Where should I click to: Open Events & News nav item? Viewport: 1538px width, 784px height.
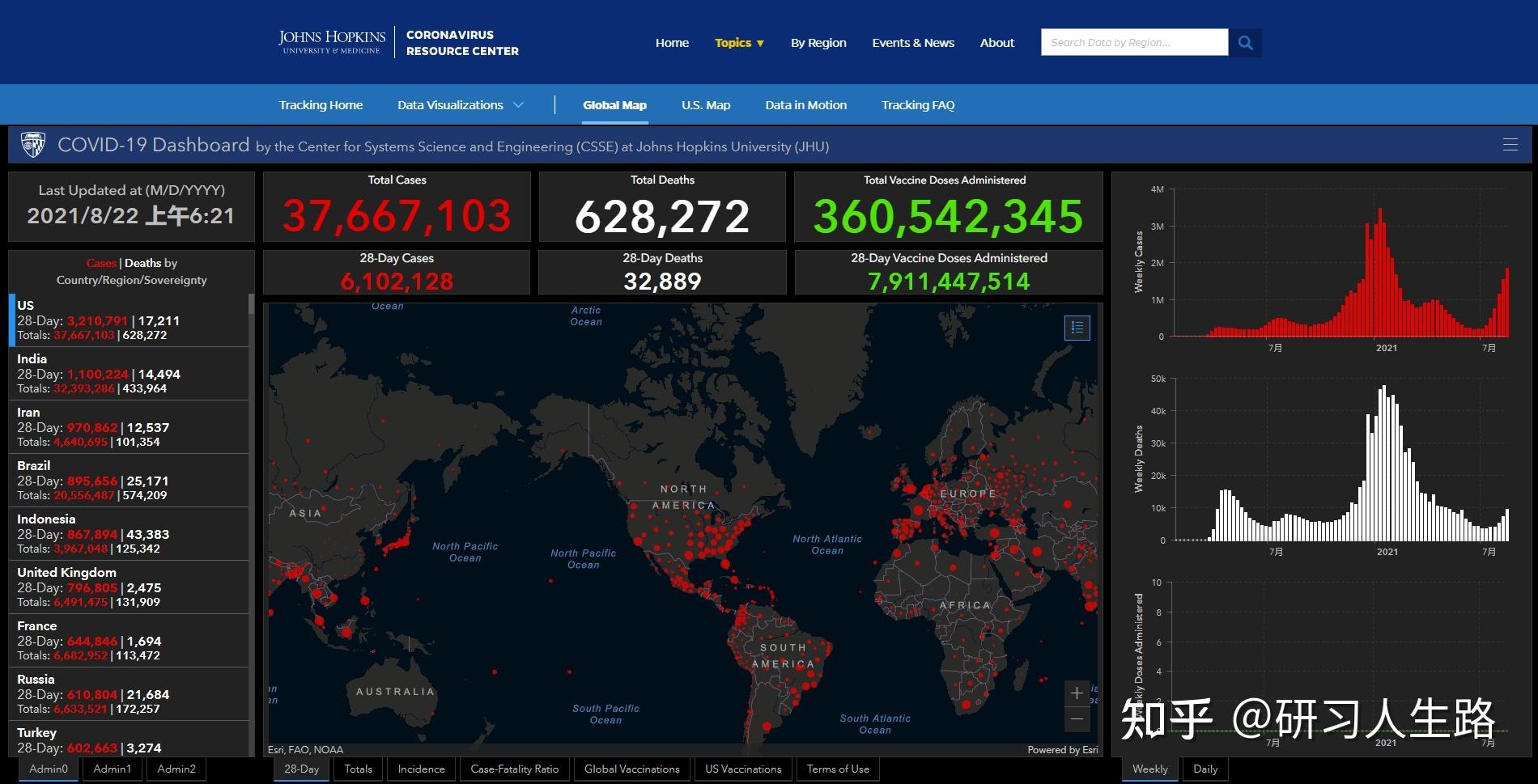pos(913,43)
